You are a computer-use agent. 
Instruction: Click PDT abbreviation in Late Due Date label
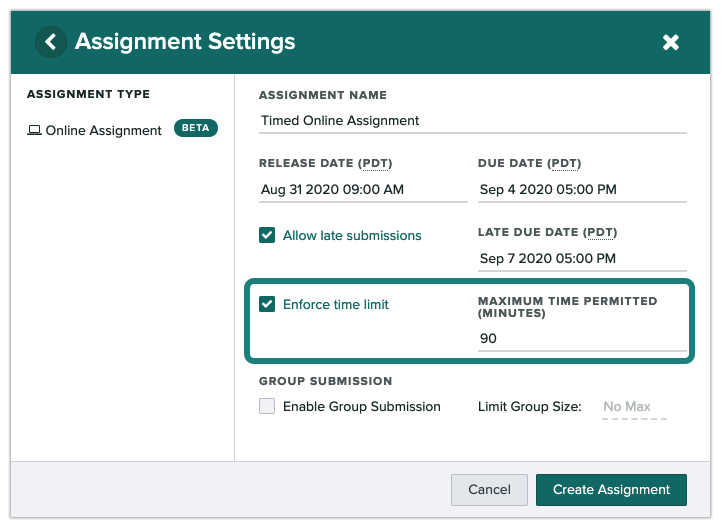(600, 232)
